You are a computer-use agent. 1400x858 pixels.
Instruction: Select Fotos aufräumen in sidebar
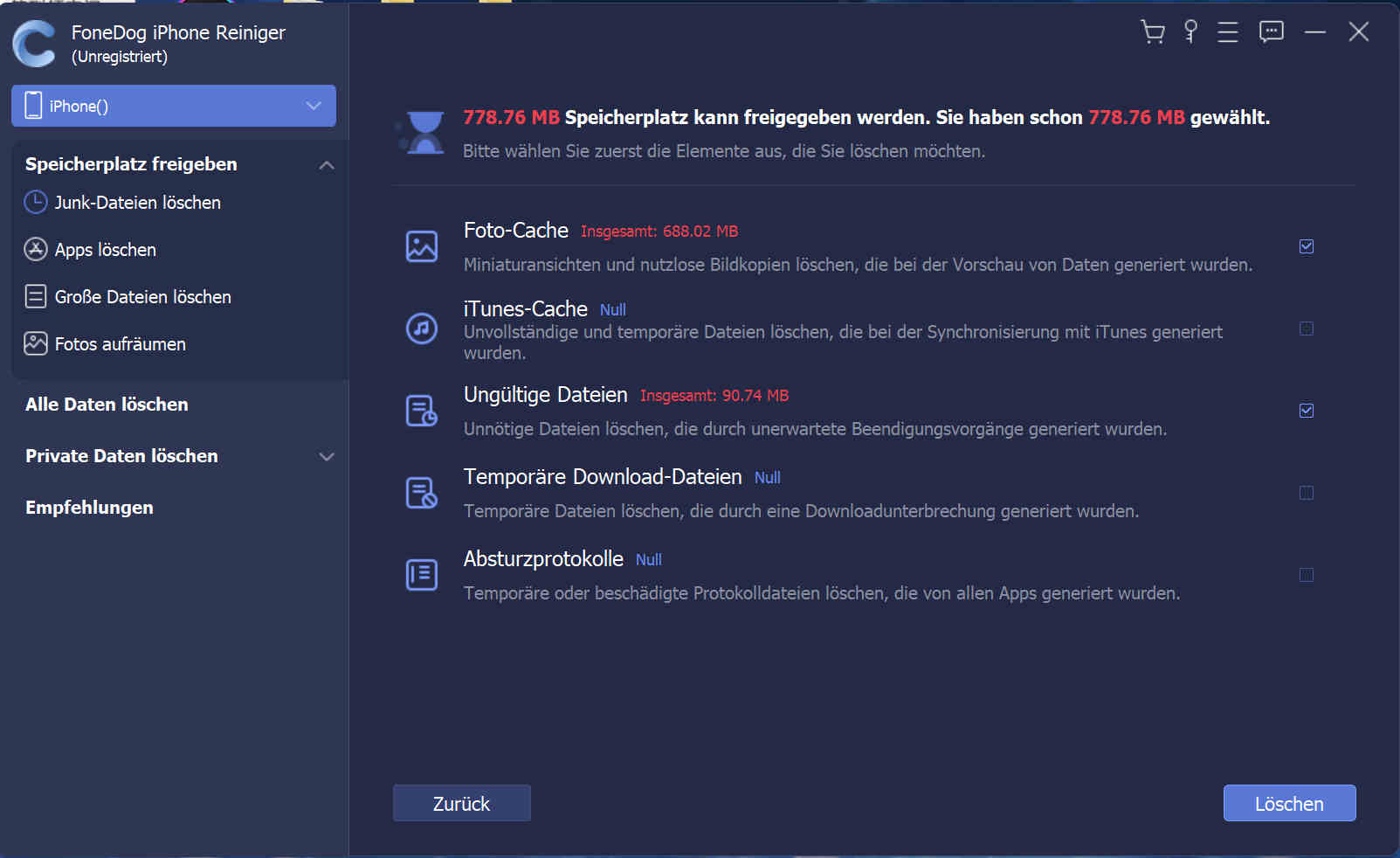click(x=120, y=344)
